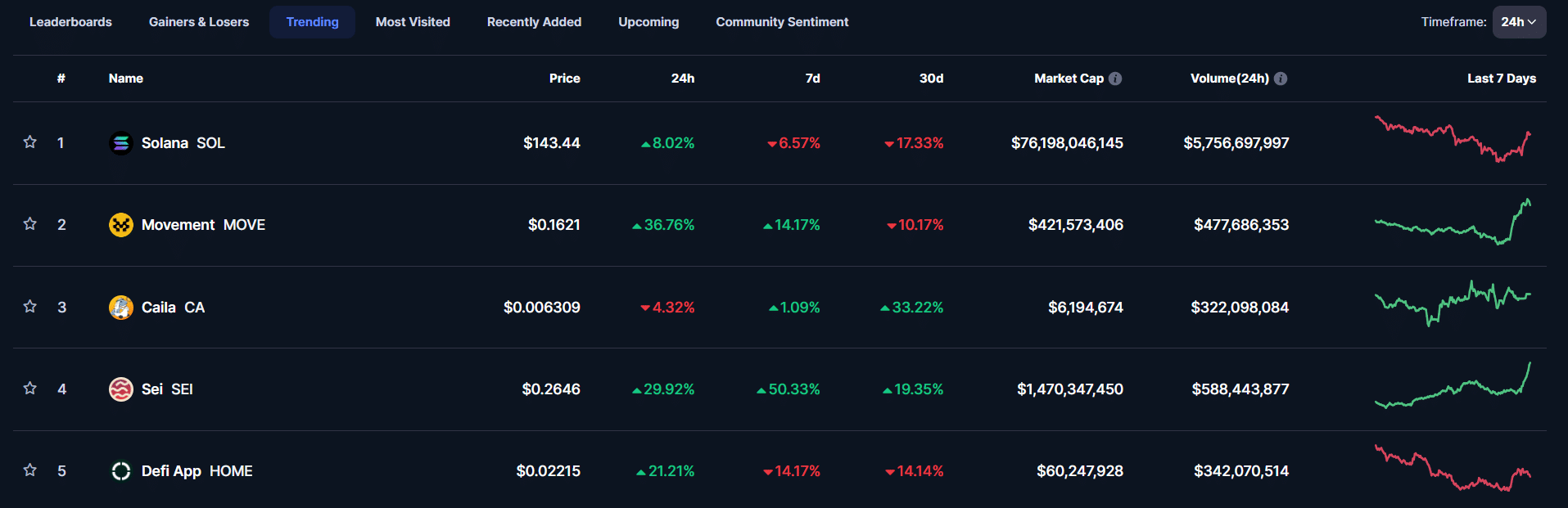The height and width of the screenshot is (508, 1568).
Task: Switch to the Leaderboards tab
Action: (70, 22)
